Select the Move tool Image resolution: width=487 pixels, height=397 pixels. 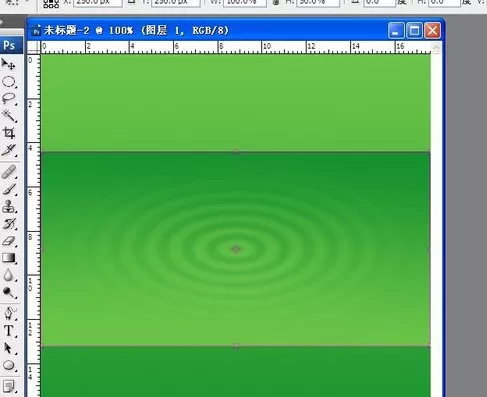pyautogui.click(x=9, y=64)
